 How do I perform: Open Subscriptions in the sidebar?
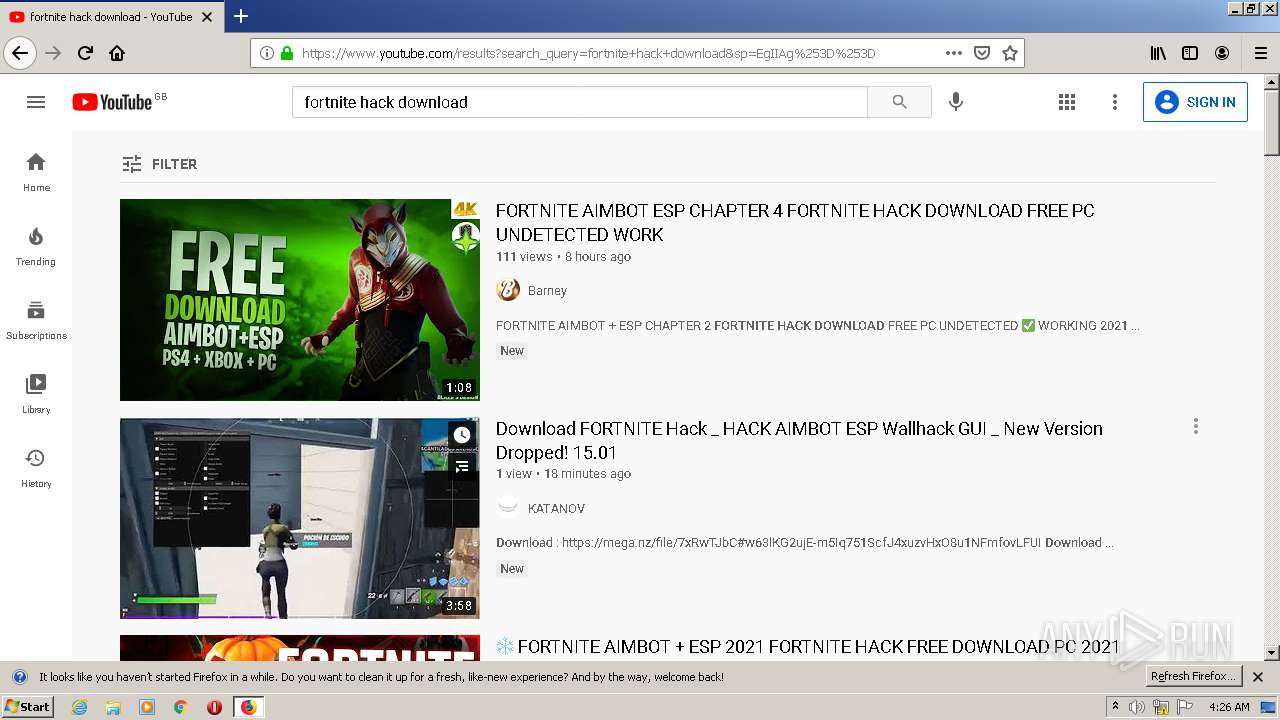pyautogui.click(x=36, y=320)
